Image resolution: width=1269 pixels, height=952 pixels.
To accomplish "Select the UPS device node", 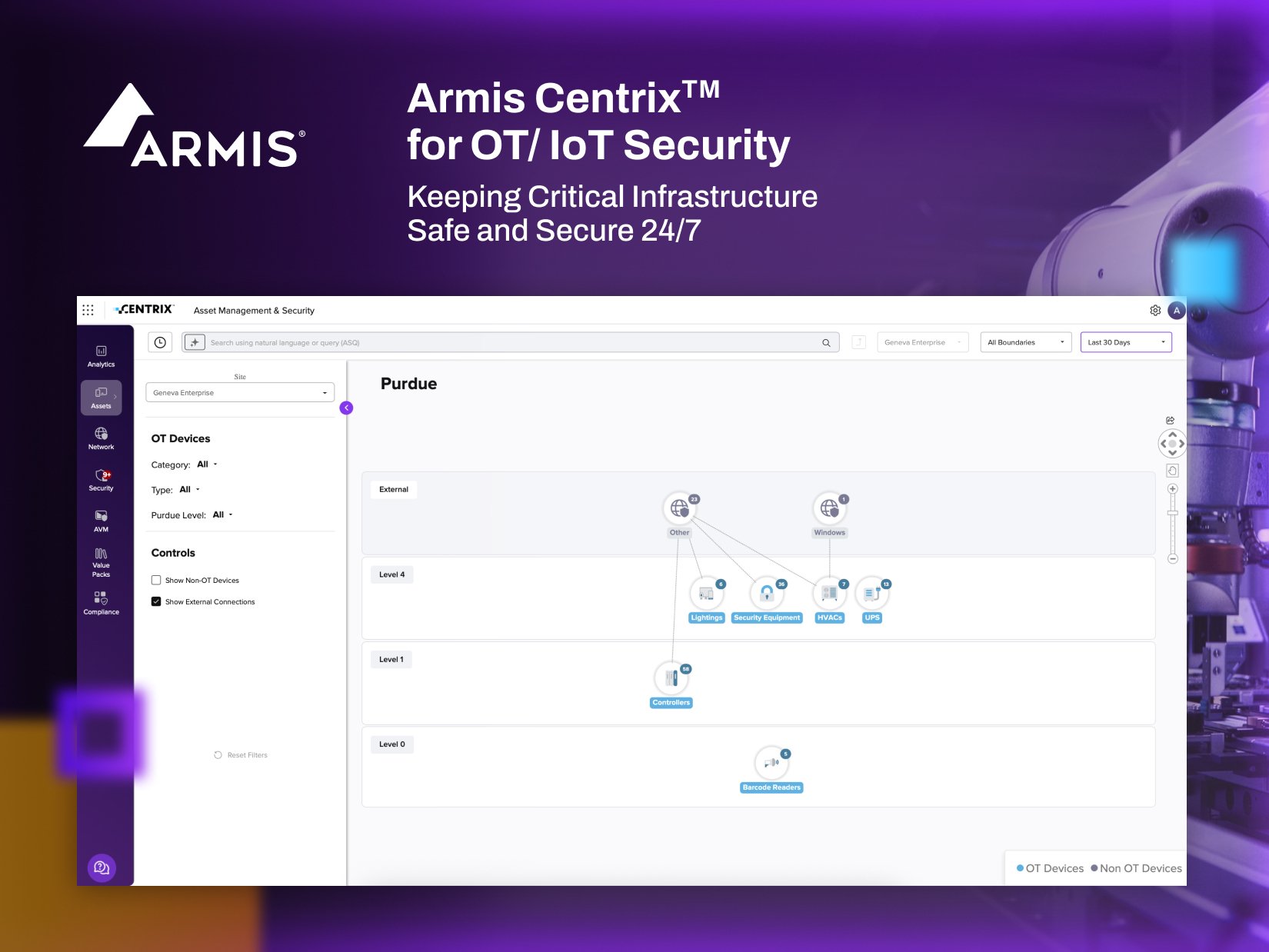I will click(x=871, y=594).
